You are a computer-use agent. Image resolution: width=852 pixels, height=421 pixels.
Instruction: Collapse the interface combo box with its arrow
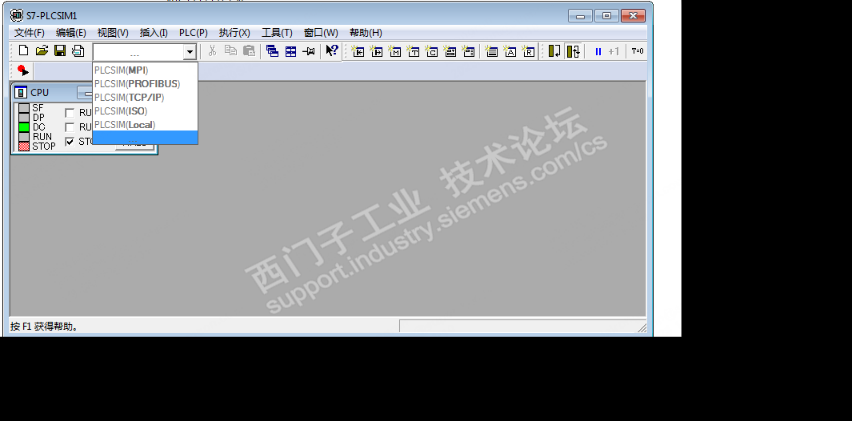pyautogui.click(x=190, y=52)
